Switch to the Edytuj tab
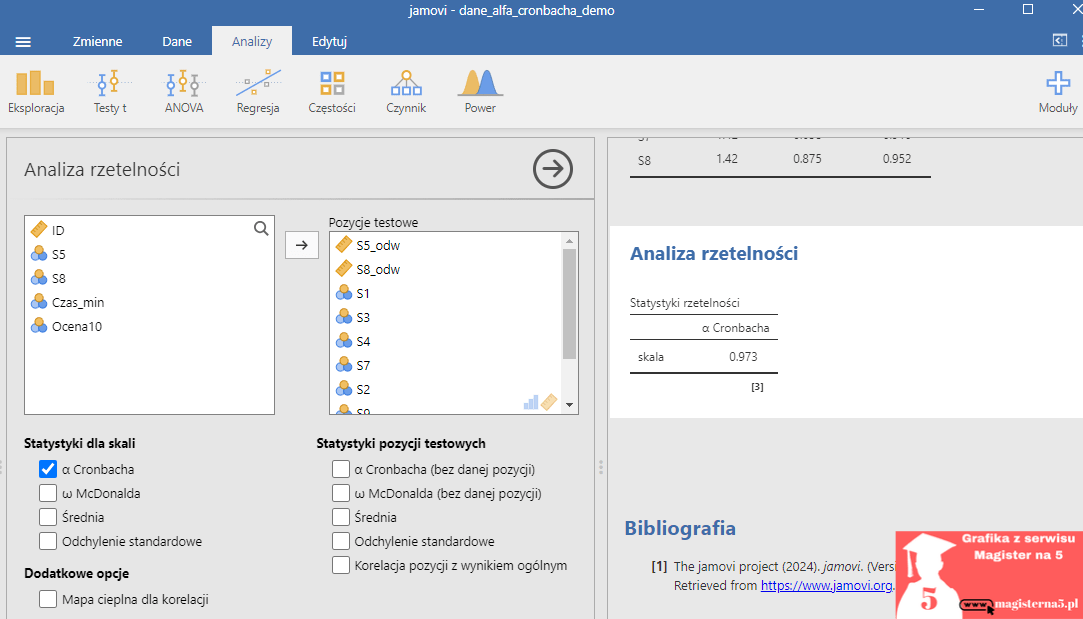The height and width of the screenshot is (619, 1083). point(329,42)
